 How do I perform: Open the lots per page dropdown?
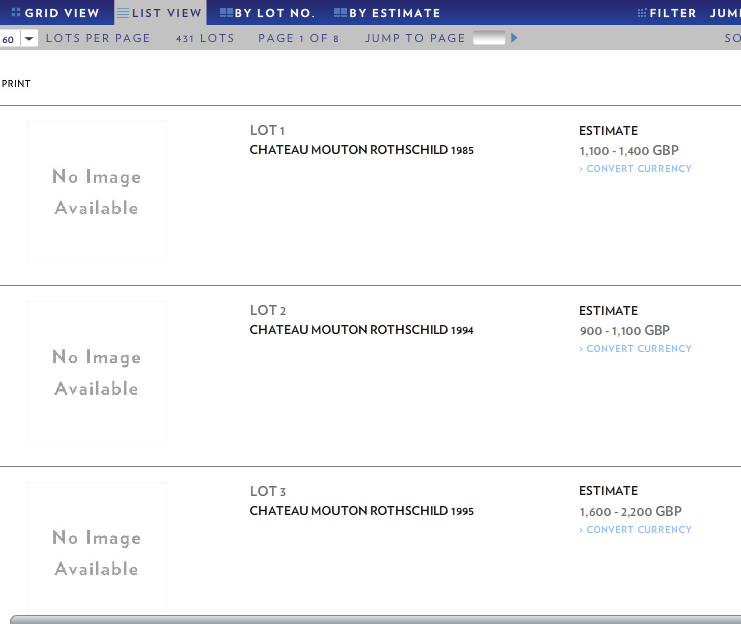point(29,38)
